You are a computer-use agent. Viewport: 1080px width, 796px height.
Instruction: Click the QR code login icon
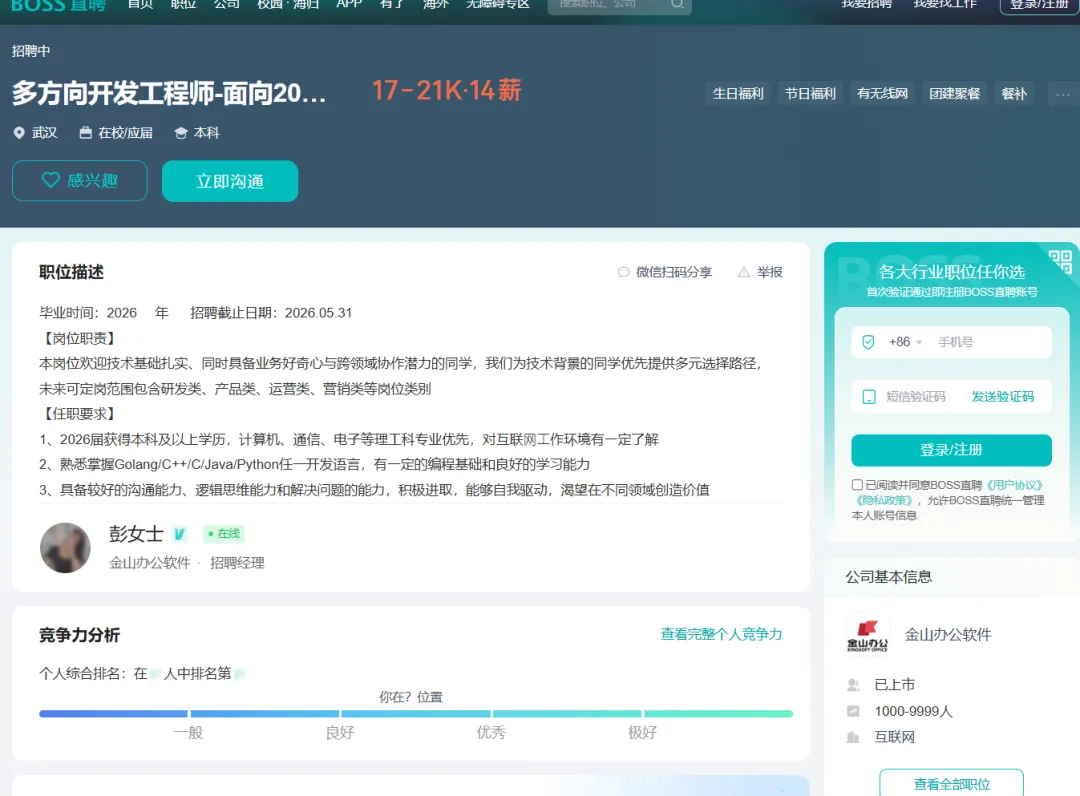point(1060,262)
